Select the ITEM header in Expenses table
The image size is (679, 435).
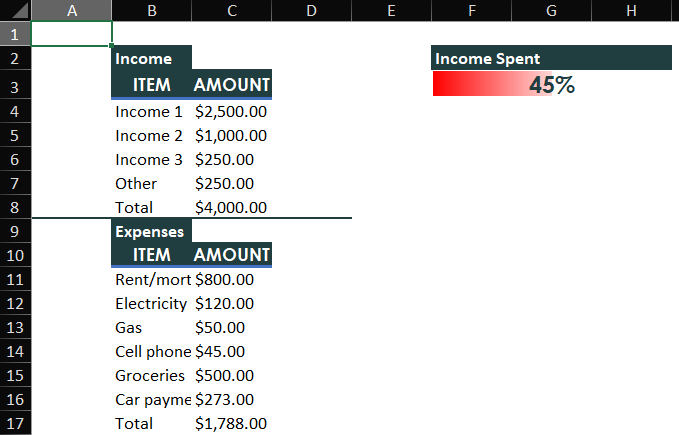click(x=151, y=255)
